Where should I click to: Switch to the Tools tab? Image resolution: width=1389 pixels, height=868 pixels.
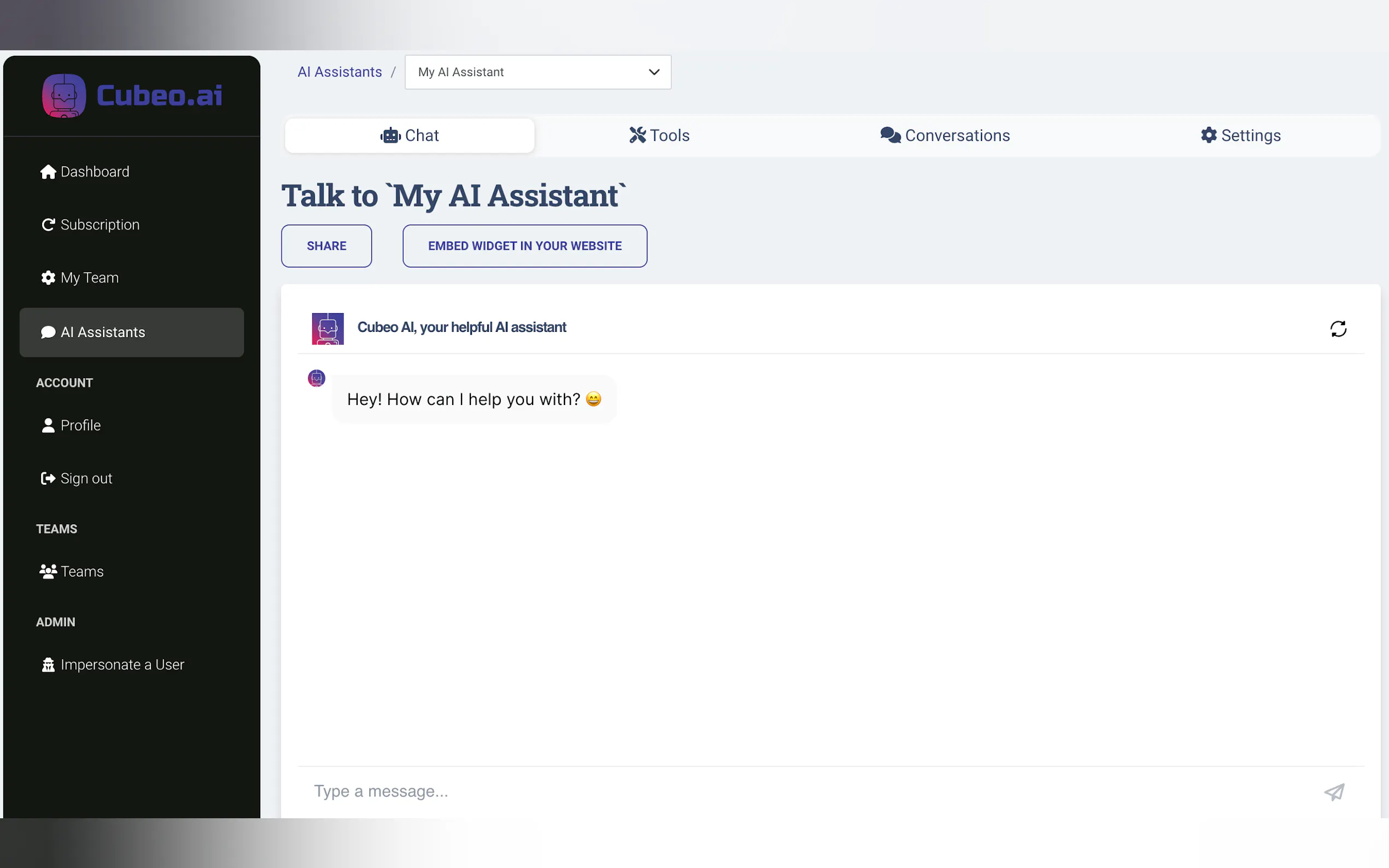click(659, 136)
